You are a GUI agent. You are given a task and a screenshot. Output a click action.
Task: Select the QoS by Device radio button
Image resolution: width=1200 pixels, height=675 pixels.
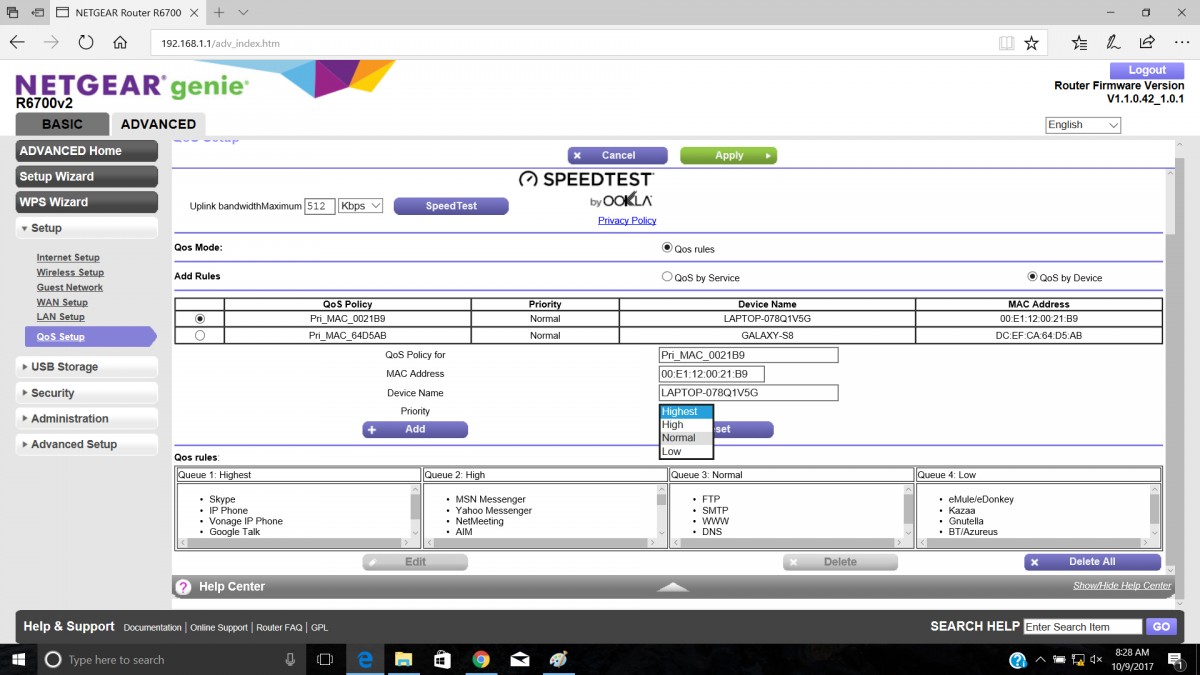coord(1033,277)
